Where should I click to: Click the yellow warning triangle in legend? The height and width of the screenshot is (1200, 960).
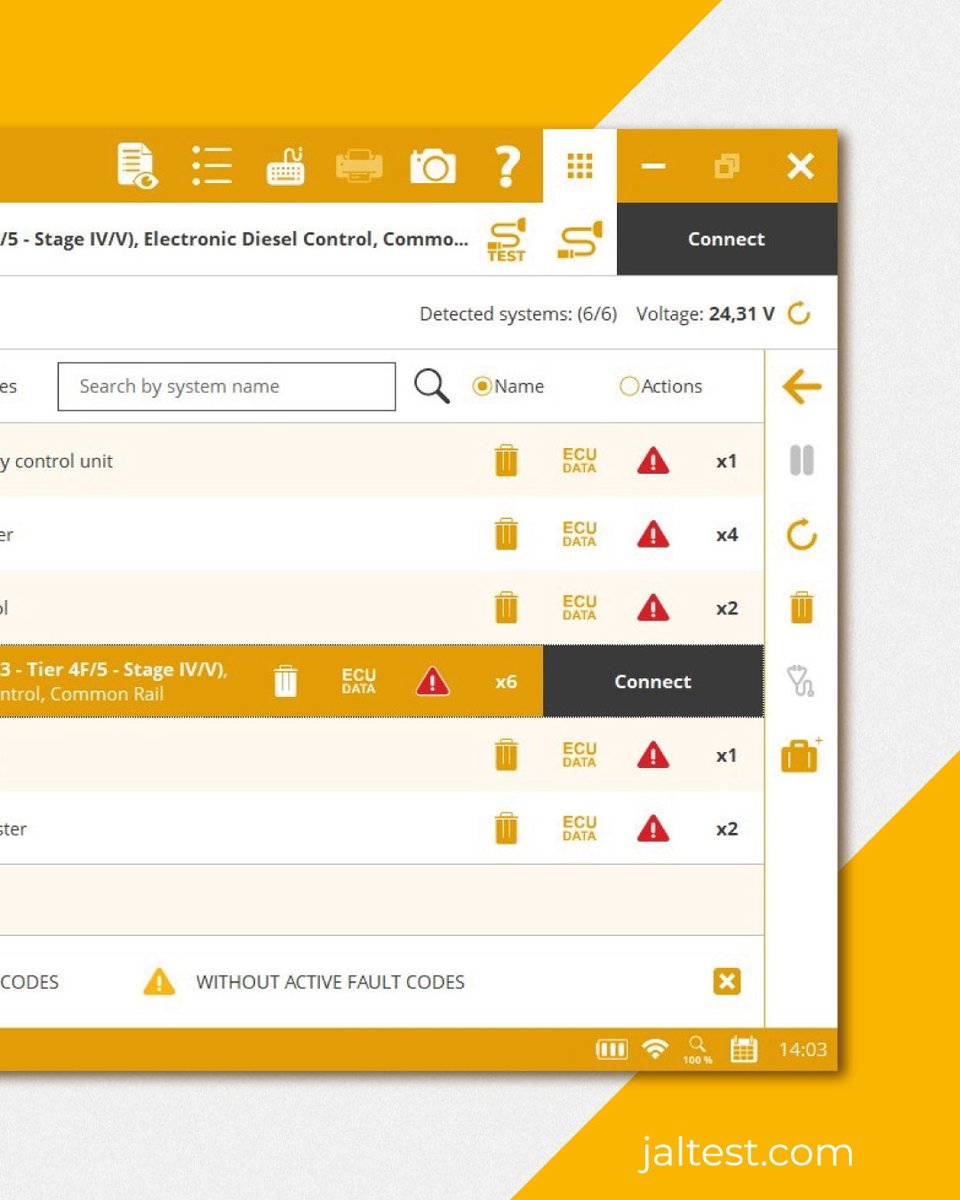(x=159, y=982)
